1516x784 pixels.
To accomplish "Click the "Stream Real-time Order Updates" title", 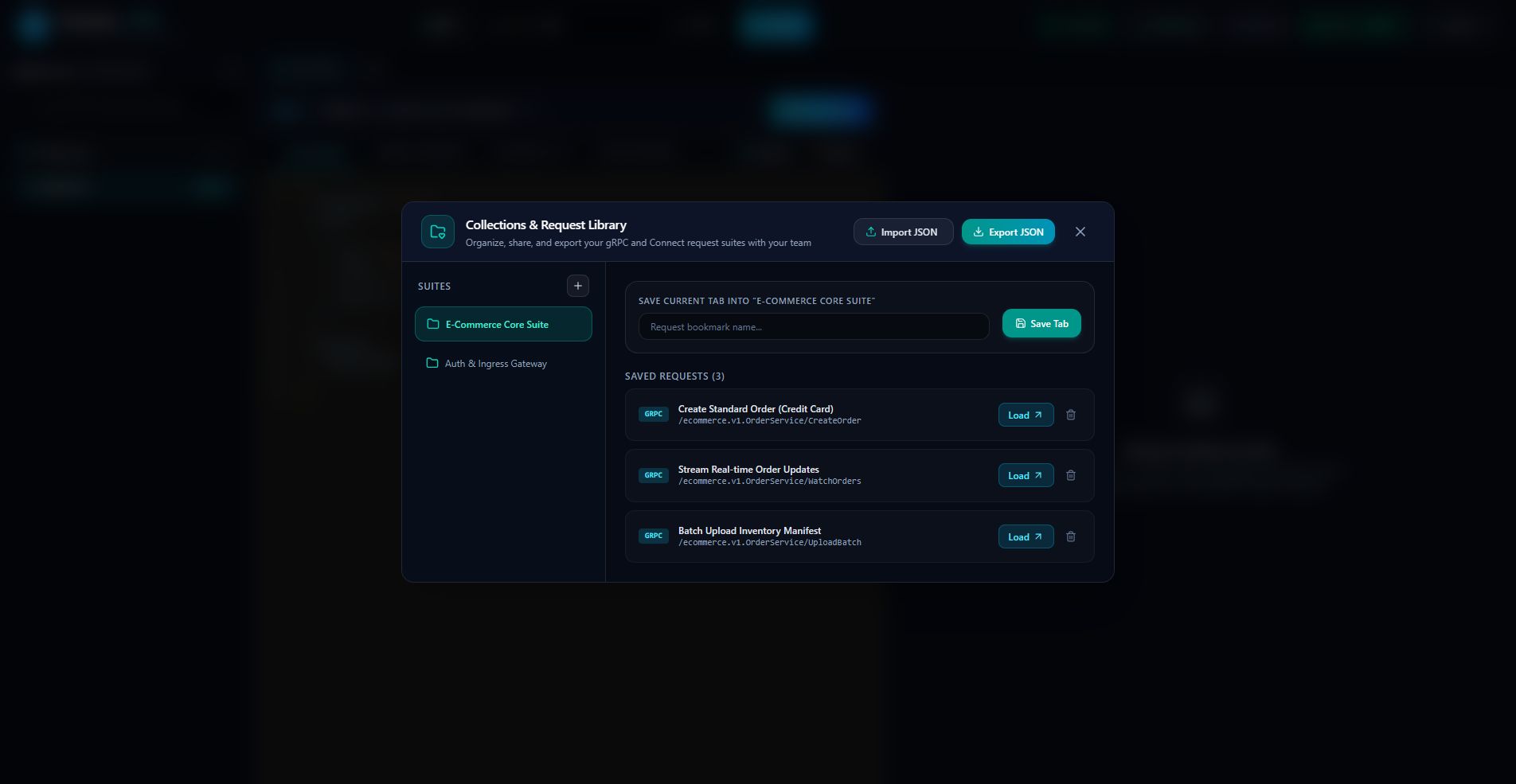I will (748, 469).
